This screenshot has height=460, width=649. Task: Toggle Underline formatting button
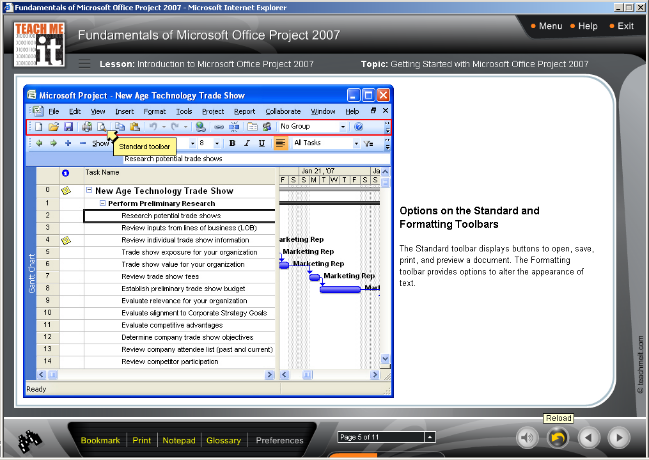(262, 143)
